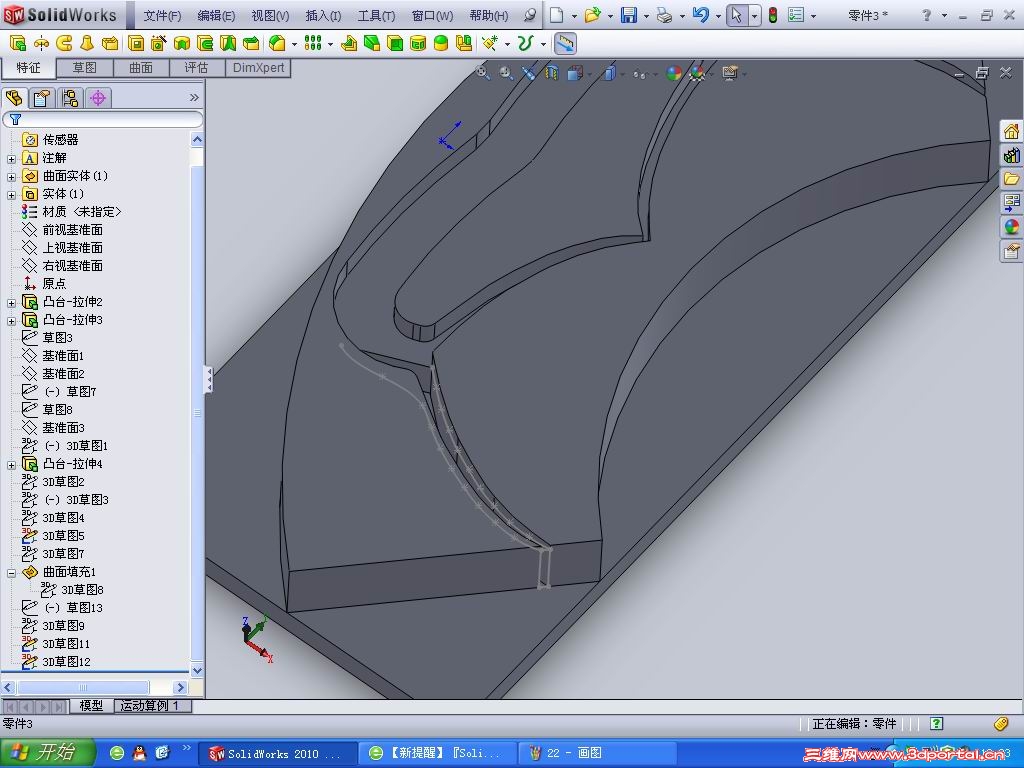Pin the menu bar with pushpin
1024x768 pixels.
tap(531, 15)
